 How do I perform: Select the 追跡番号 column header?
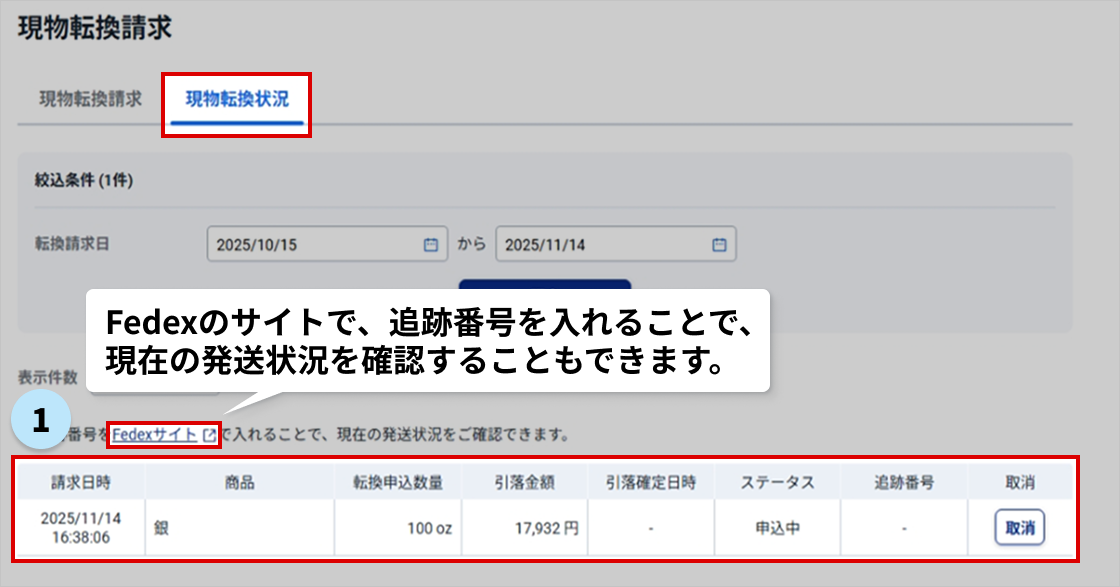pyautogui.click(x=903, y=482)
